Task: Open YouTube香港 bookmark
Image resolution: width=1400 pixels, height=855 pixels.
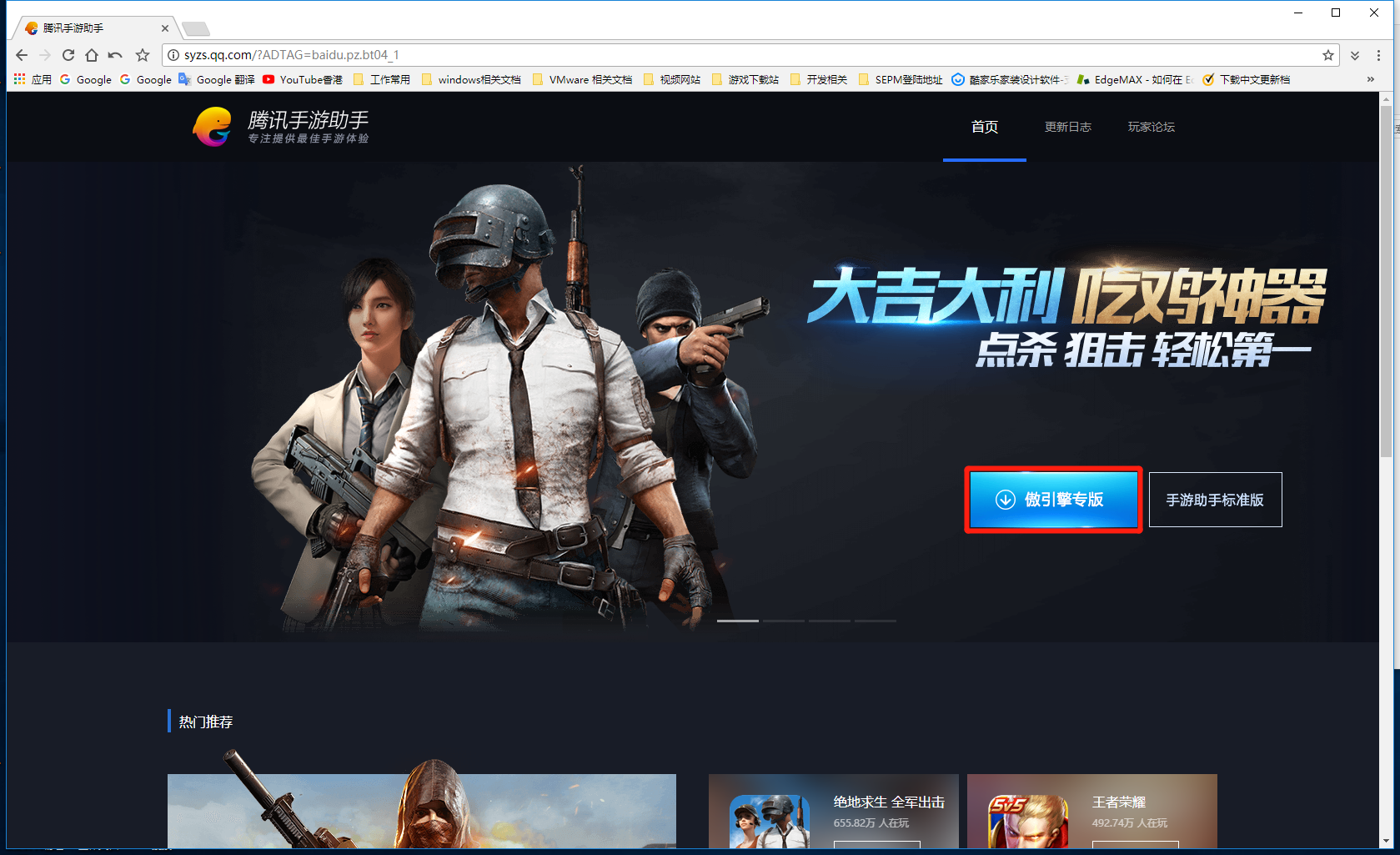Action: tap(303, 79)
